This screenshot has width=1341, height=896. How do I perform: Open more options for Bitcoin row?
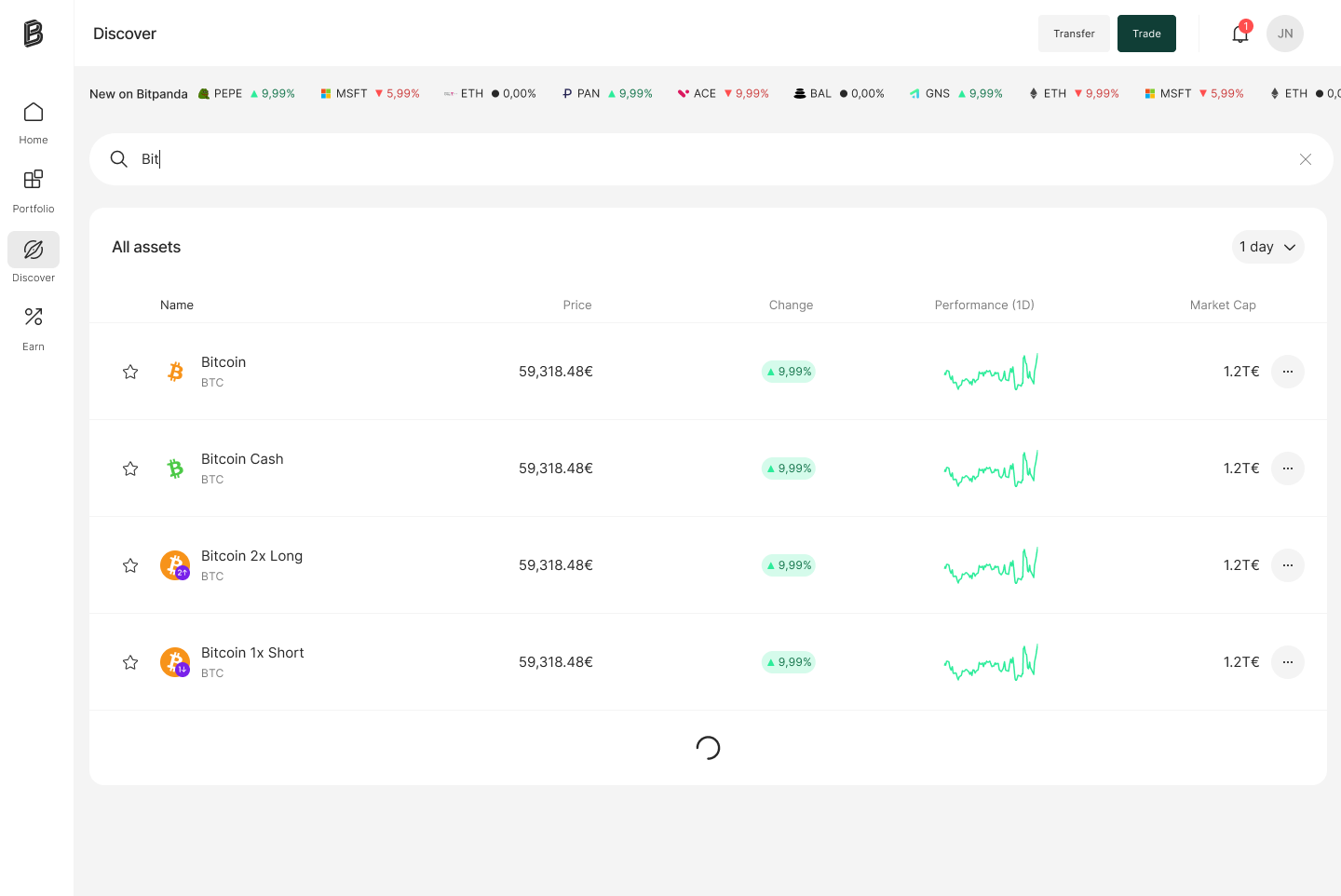pos(1288,372)
